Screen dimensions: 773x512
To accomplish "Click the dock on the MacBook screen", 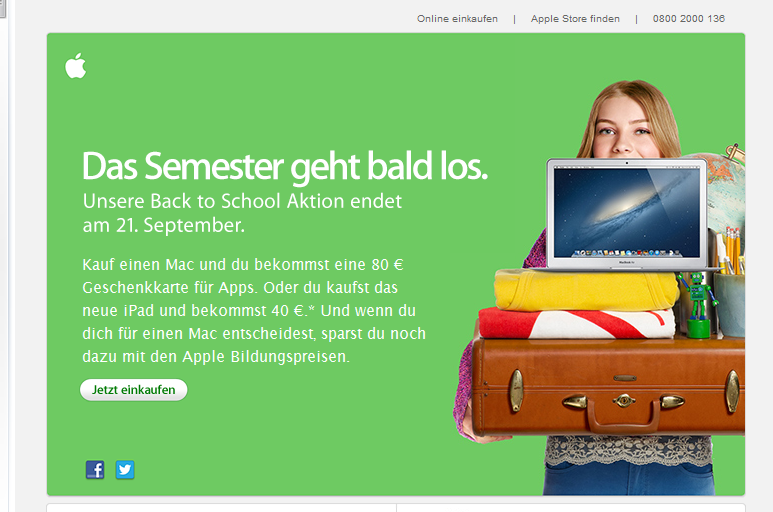I will click(x=627, y=253).
